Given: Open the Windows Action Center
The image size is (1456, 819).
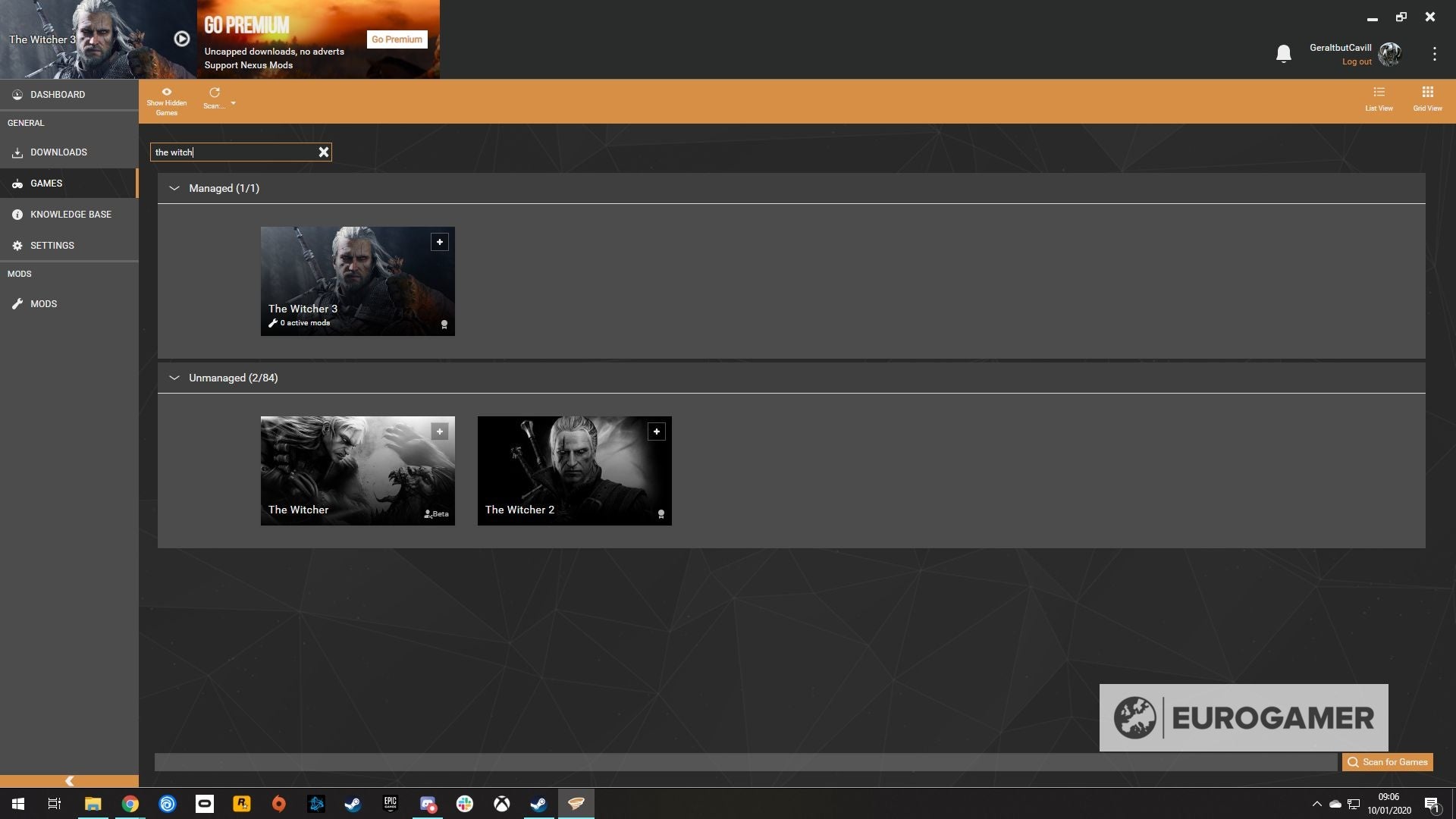Looking at the screenshot, I should coord(1432,805).
